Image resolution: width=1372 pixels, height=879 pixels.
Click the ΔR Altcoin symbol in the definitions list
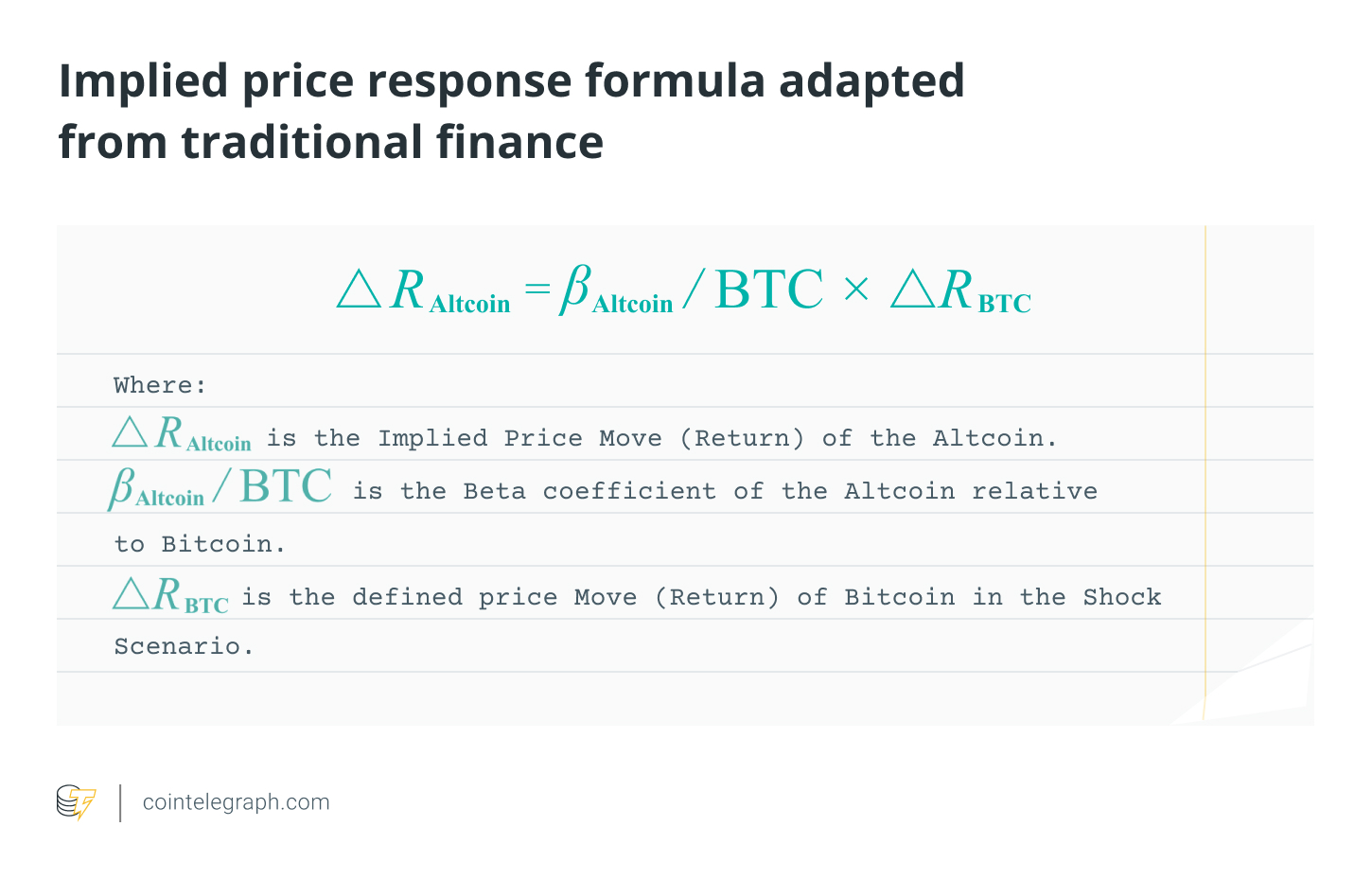[x=182, y=435]
